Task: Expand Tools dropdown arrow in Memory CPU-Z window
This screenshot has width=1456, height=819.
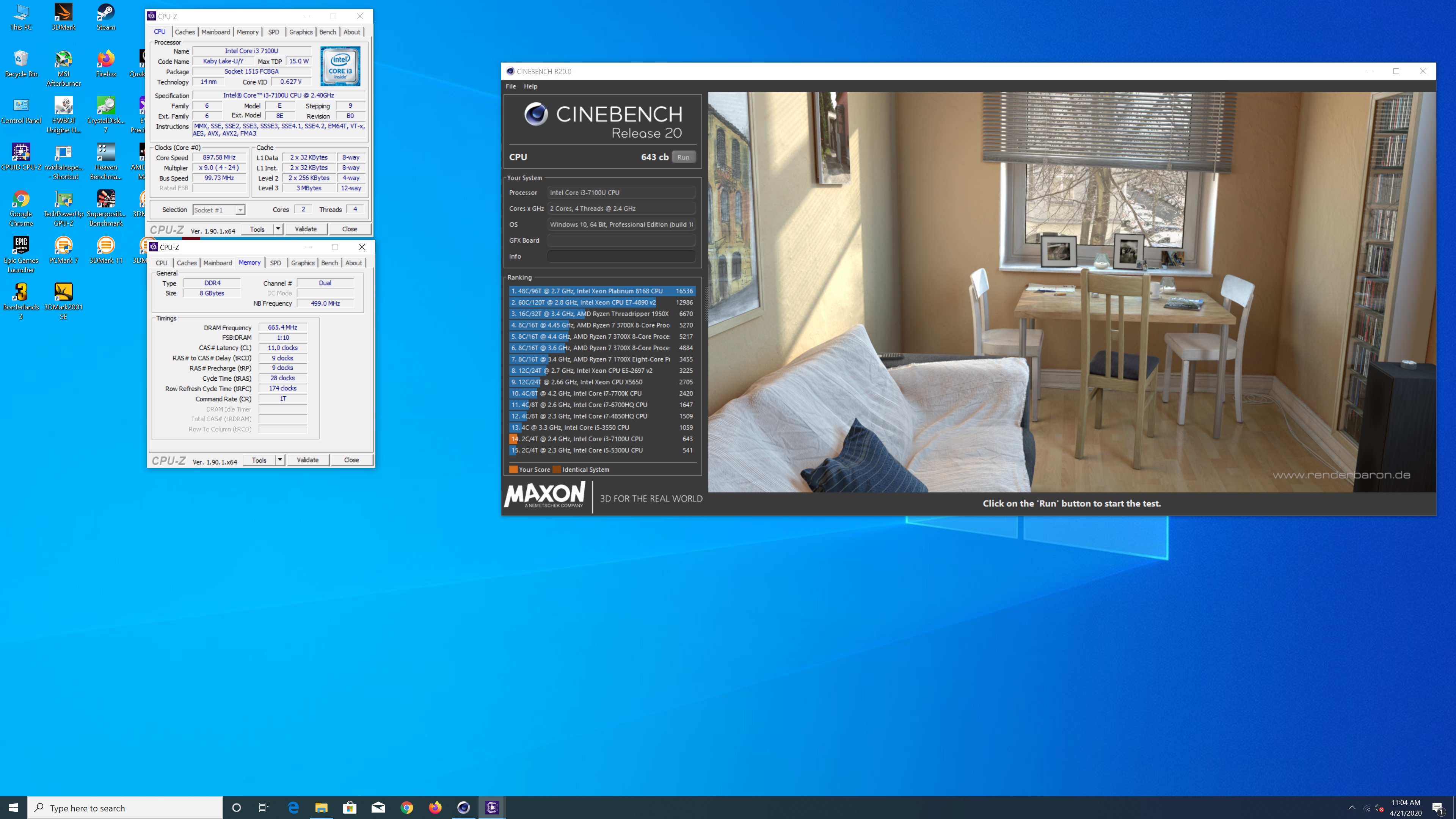Action: [x=280, y=460]
